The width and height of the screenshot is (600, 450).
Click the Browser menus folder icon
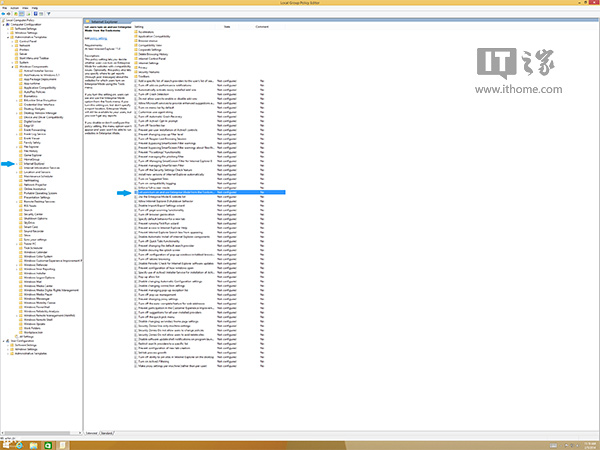[136, 41]
